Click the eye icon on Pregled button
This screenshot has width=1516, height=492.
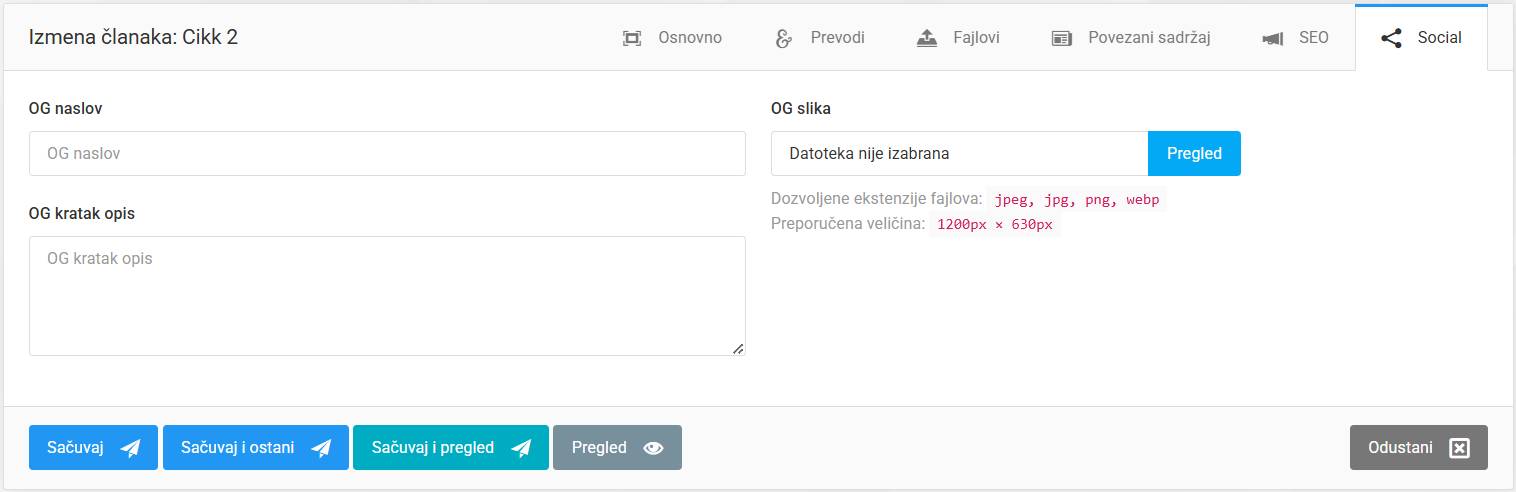coord(653,448)
